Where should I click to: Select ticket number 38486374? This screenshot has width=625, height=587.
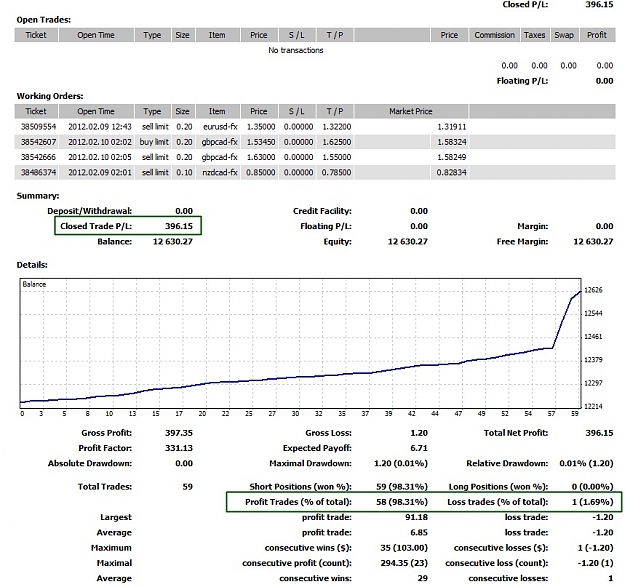tap(38, 173)
